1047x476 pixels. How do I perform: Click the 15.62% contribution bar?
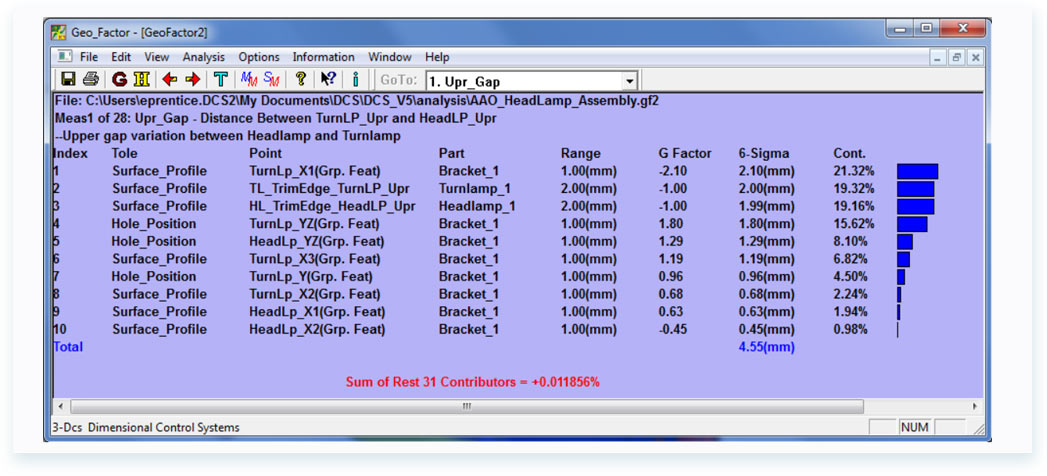[x=912, y=224]
